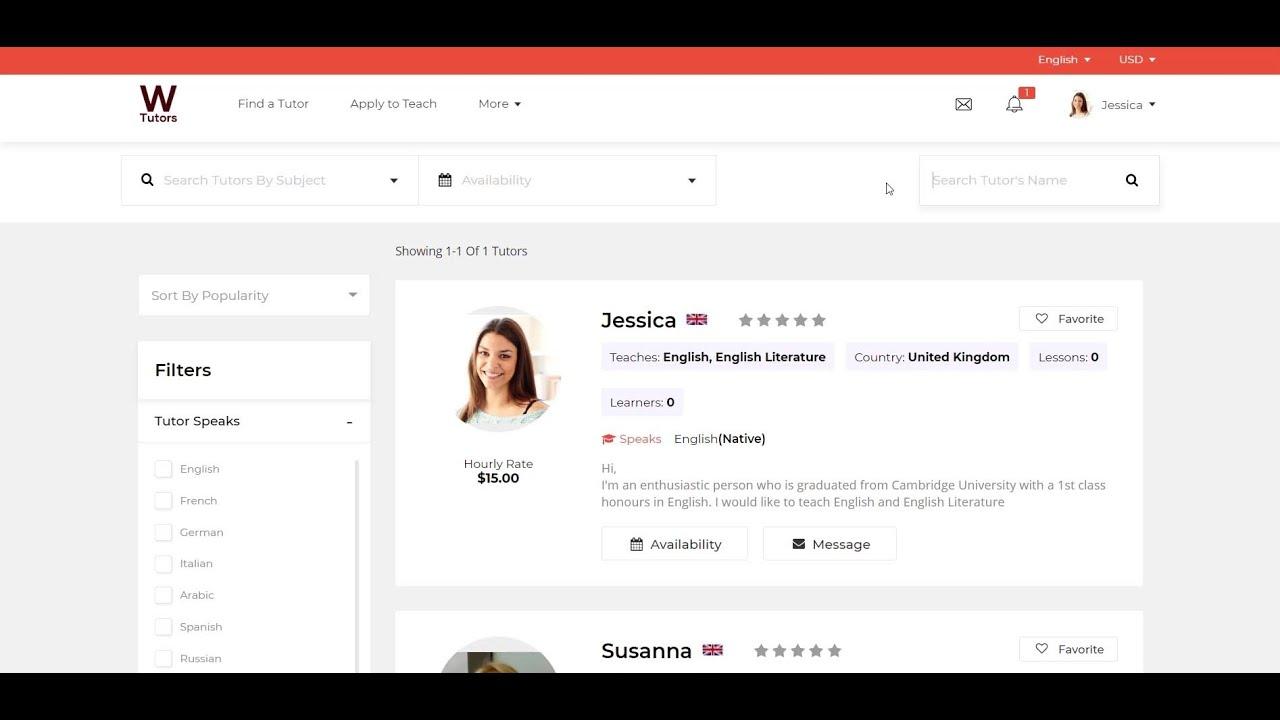Image resolution: width=1280 pixels, height=720 pixels.
Task: Open the messages envelope icon in header
Action: coord(964,104)
